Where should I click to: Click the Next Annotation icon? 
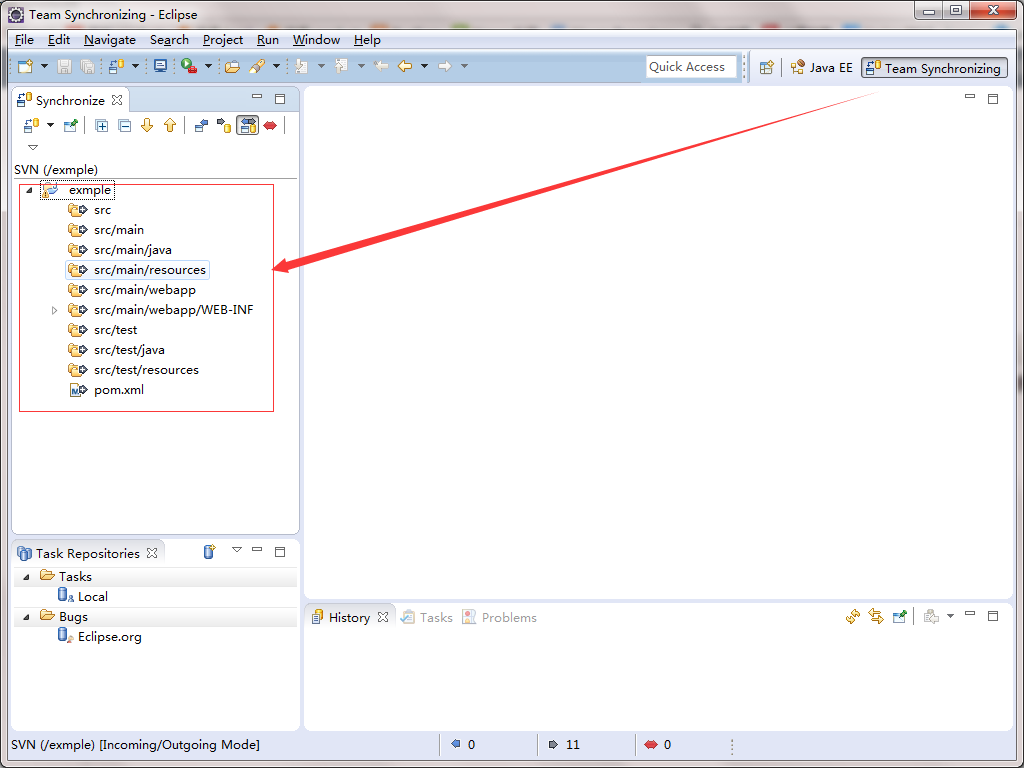pos(301,66)
